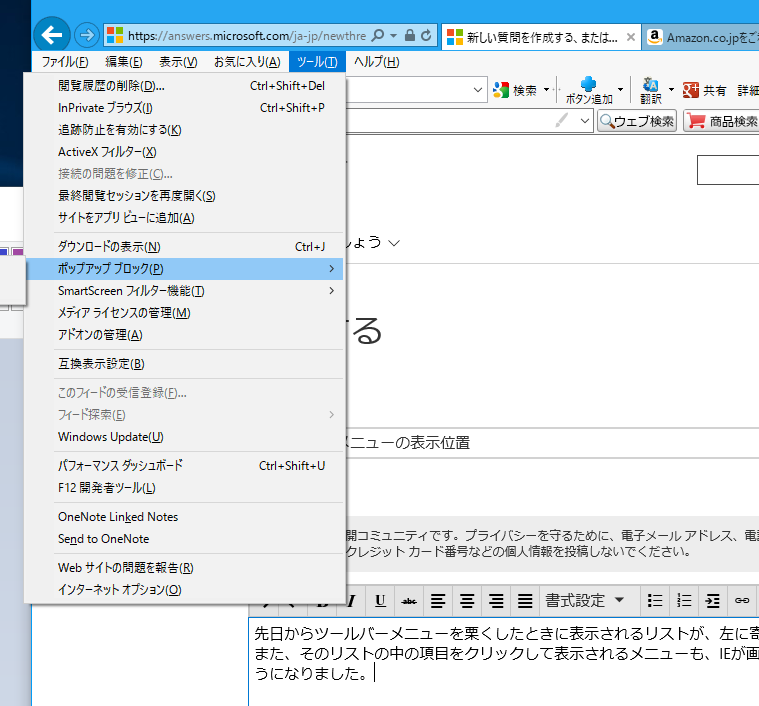Switch to the Amazon.co.jp tab

coord(702,37)
